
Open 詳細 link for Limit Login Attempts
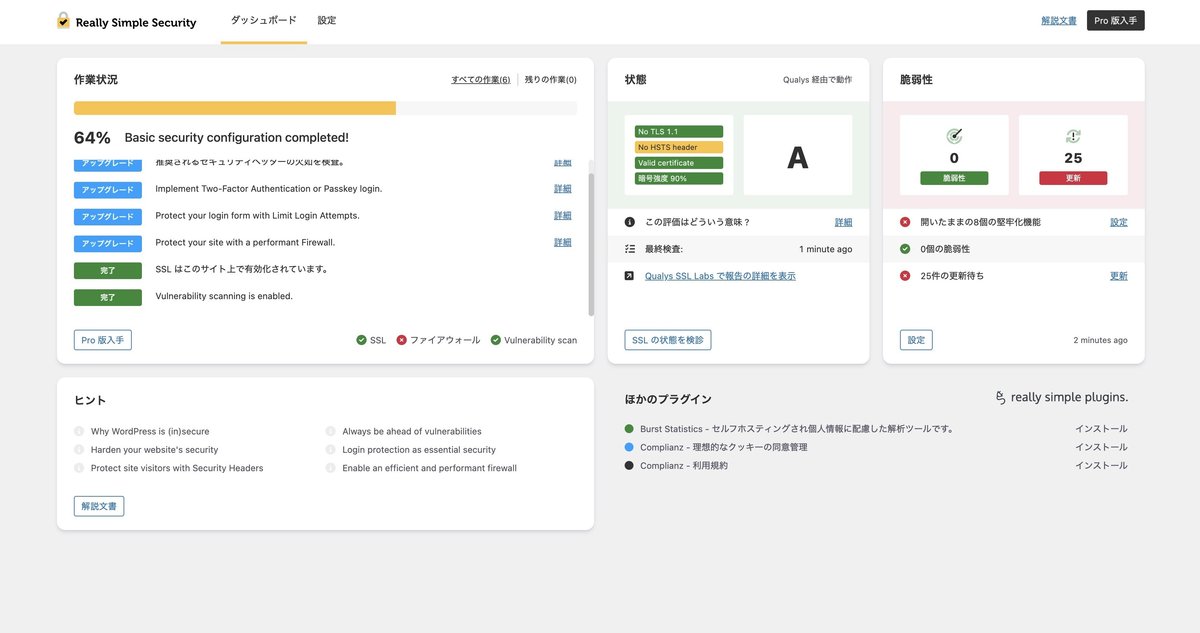(x=563, y=216)
